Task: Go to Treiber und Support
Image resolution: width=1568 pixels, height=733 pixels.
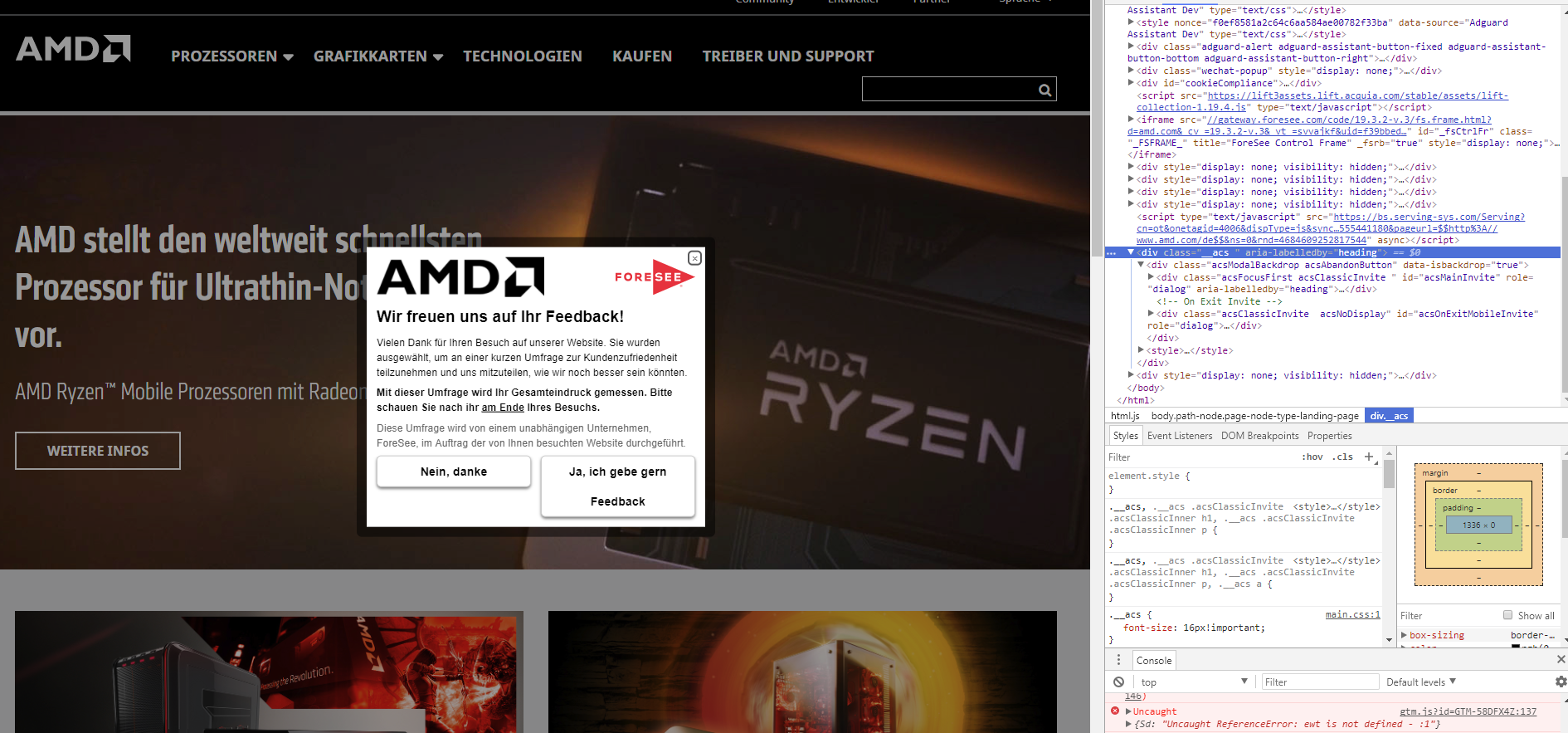Action: pos(788,56)
